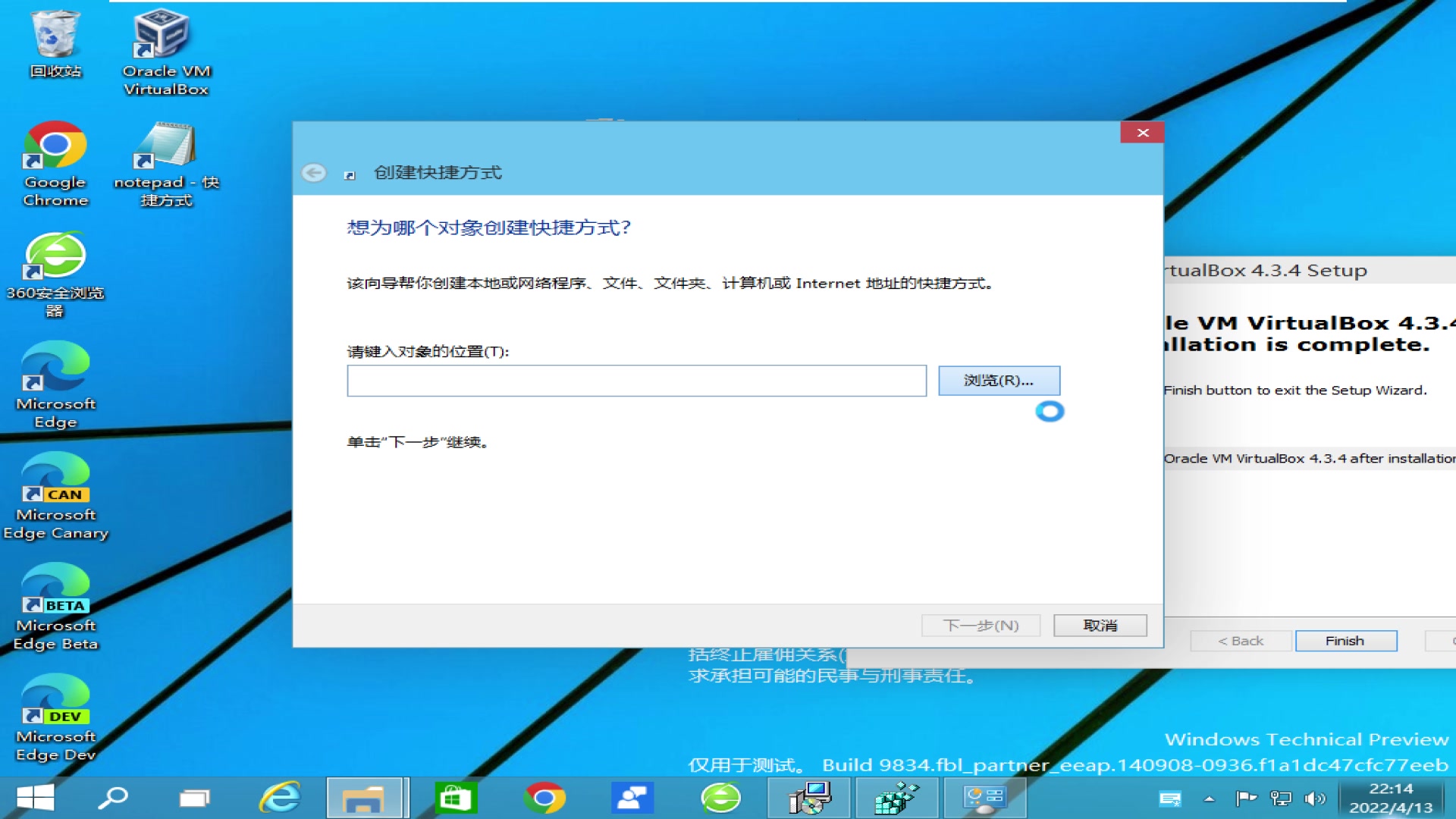This screenshot has width=1456, height=819.
Task: Launch Microsoft Edge Dev from desktop
Action: click(54, 698)
